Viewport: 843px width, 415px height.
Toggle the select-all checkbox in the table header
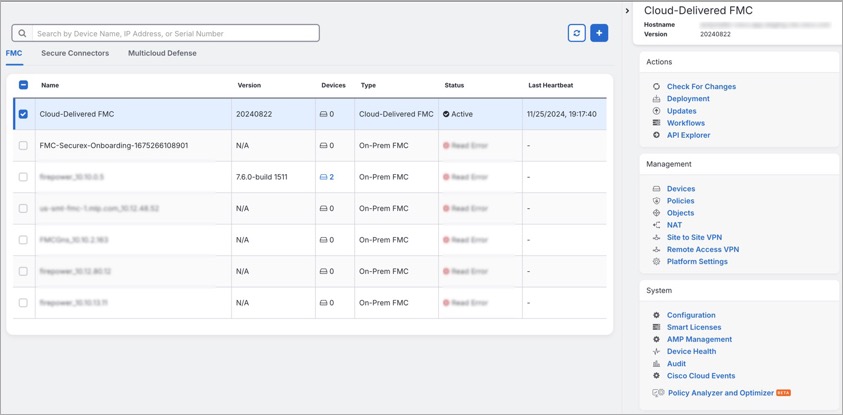[x=23, y=85]
